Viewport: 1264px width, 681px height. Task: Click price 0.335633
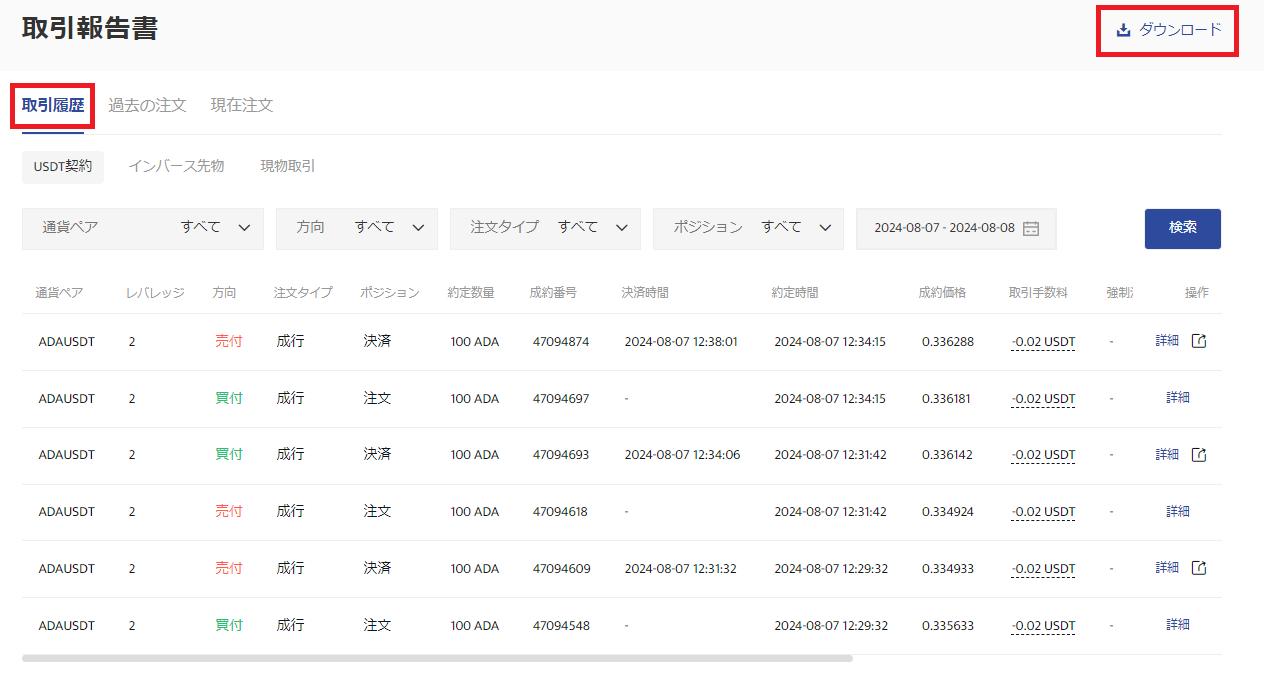click(x=948, y=626)
